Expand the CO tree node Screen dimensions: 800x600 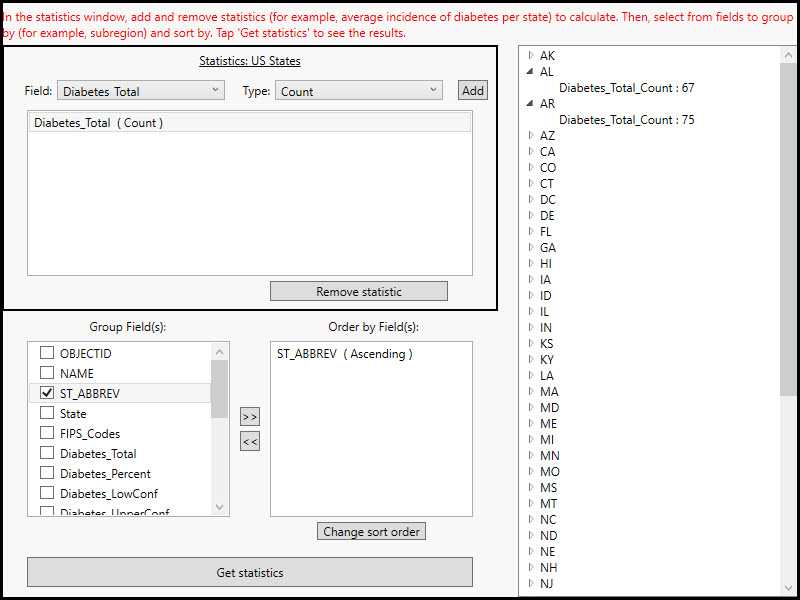click(x=531, y=167)
